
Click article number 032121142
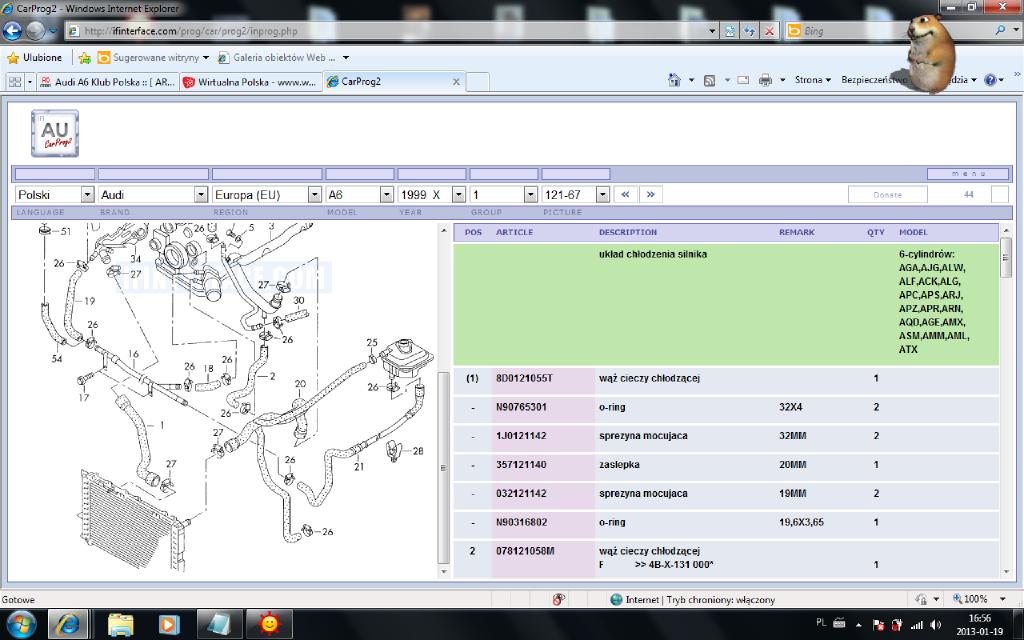click(x=521, y=493)
